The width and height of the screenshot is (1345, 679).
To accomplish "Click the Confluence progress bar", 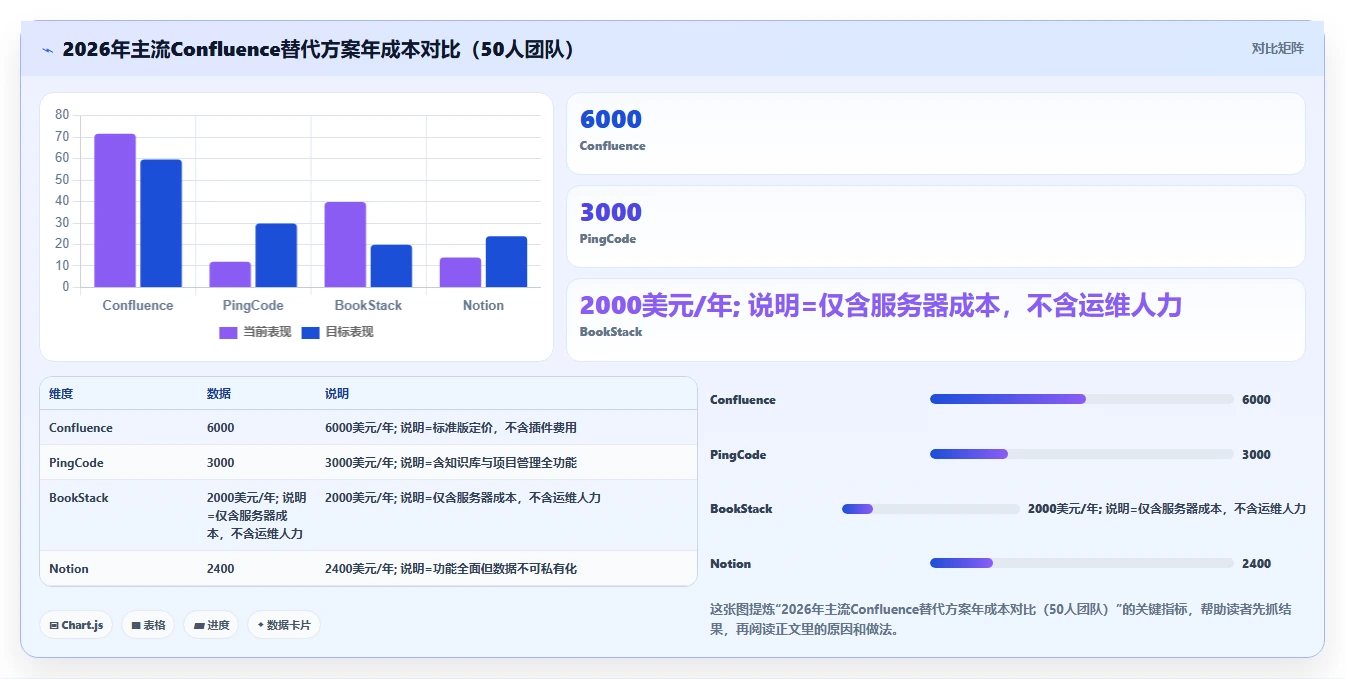I will [x=1082, y=399].
